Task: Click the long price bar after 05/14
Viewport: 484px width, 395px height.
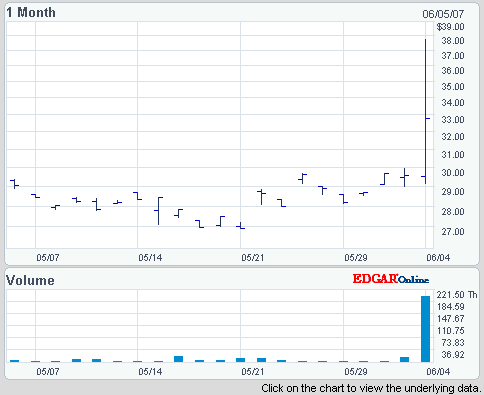Action: tap(159, 211)
